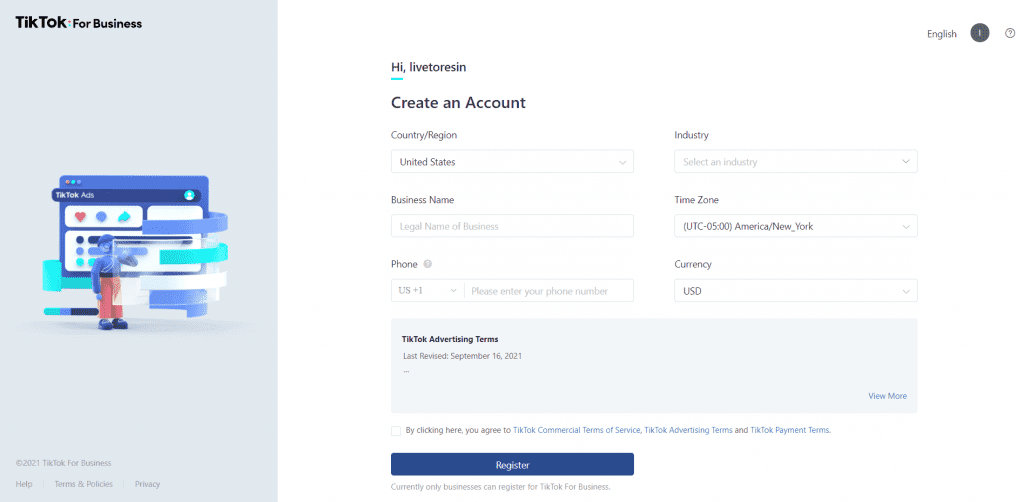
Task: Expand the Currency USD dropdown
Action: 795,291
